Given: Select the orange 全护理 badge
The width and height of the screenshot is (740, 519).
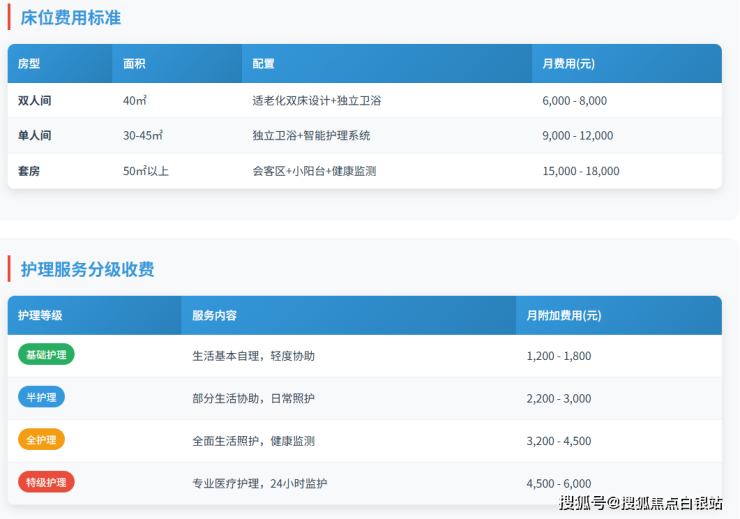Looking at the screenshot, I should (x=41, y=440).
